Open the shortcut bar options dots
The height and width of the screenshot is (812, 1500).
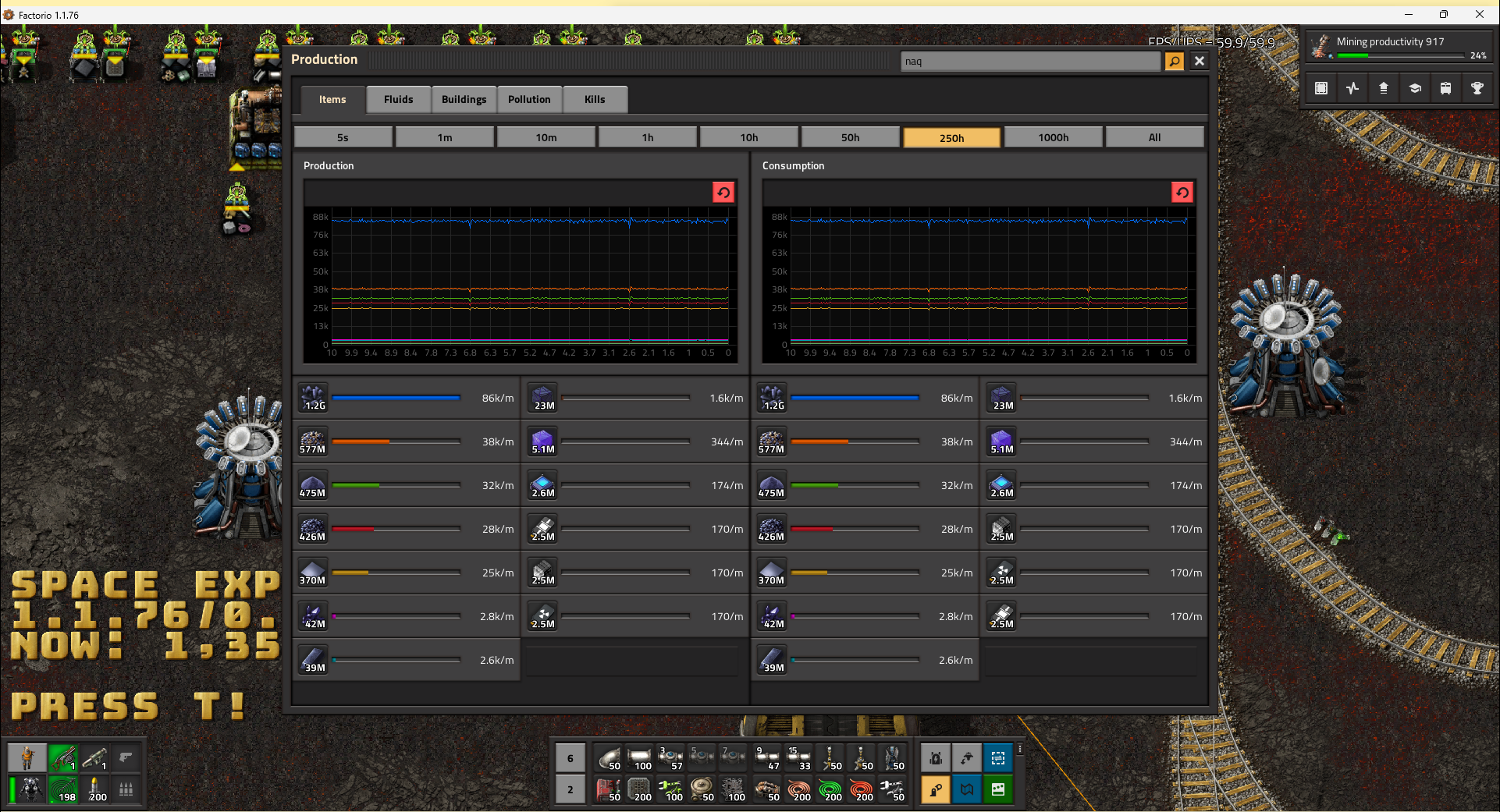[x=1019, y=749]
